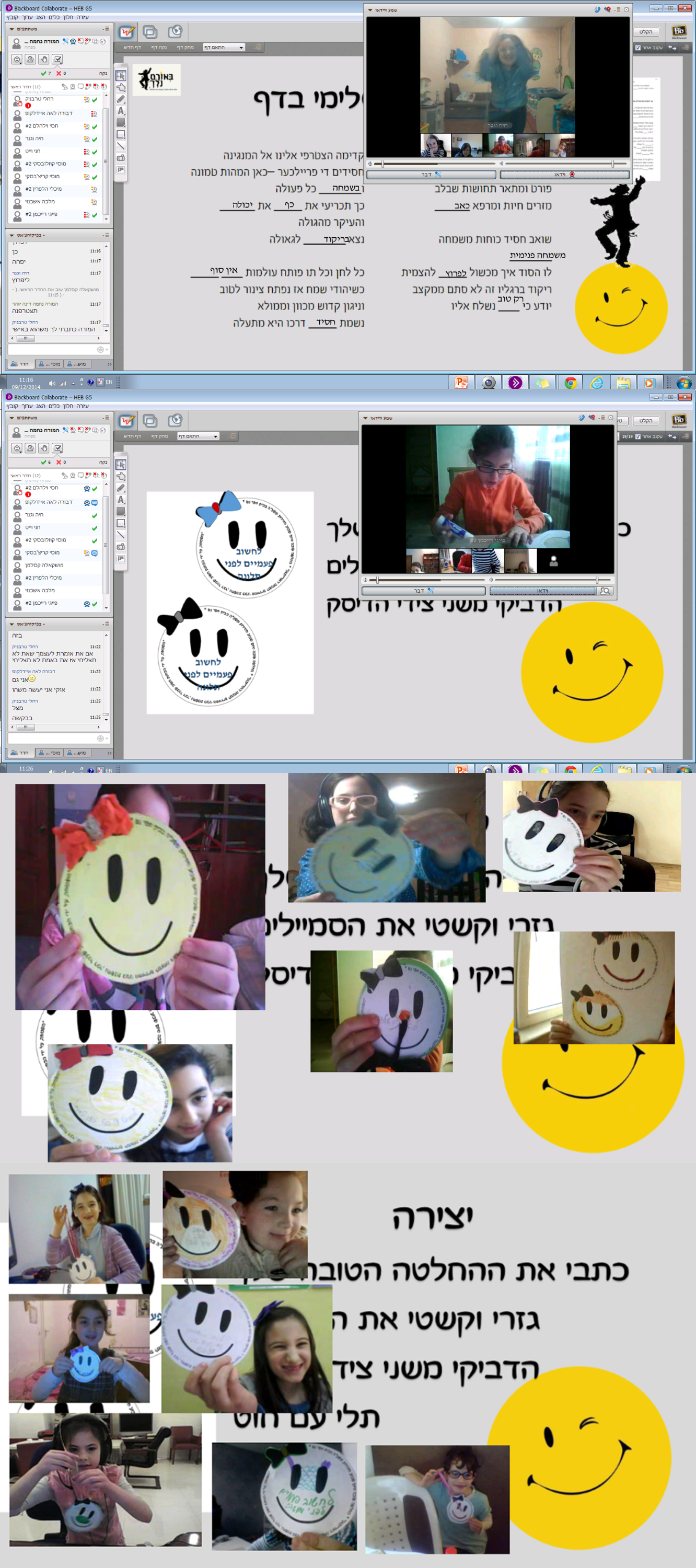
Task: Open PowerPoint from the upper taskbar
Action: tap(461, 382)
